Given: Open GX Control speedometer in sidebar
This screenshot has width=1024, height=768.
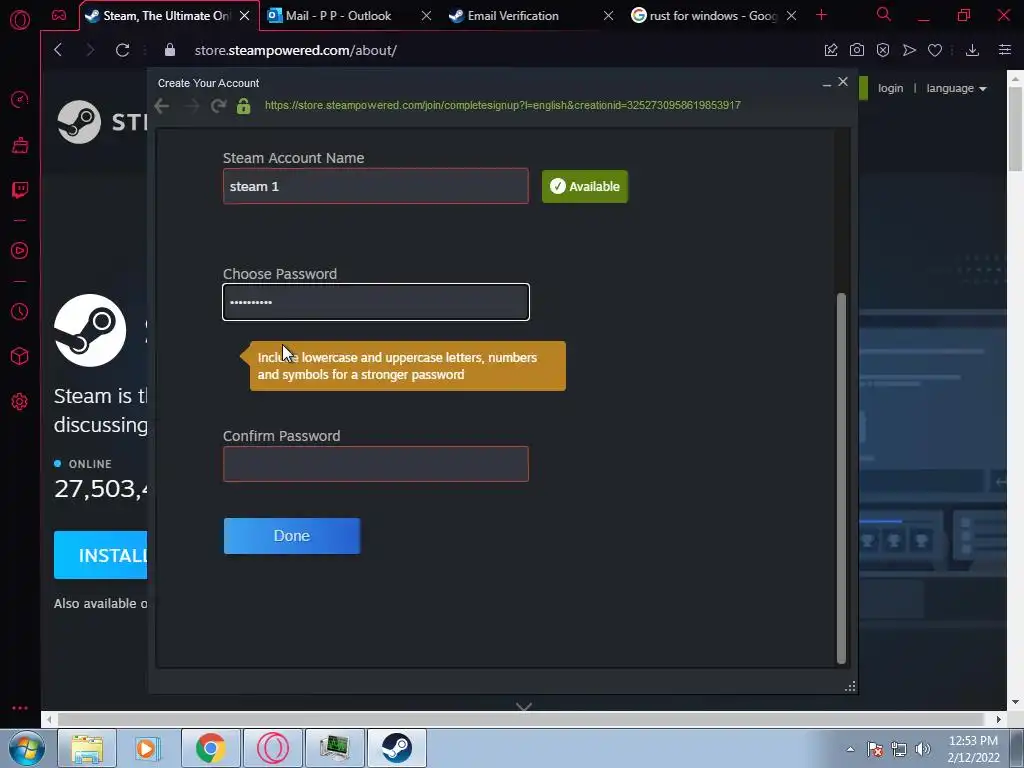Looking at the screenshot, I should (20, 99).
